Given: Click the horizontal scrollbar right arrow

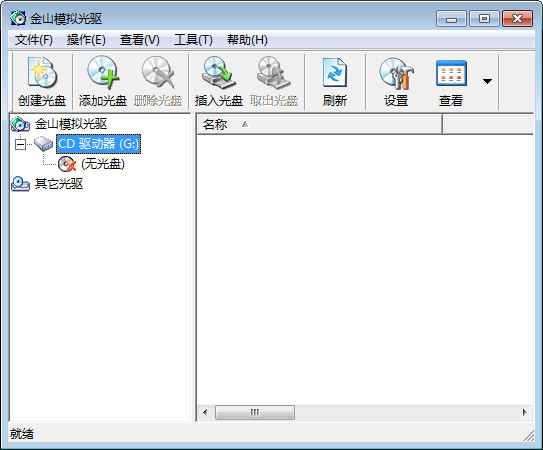Looking at the screenshot, I should click(x=524, y=412).
